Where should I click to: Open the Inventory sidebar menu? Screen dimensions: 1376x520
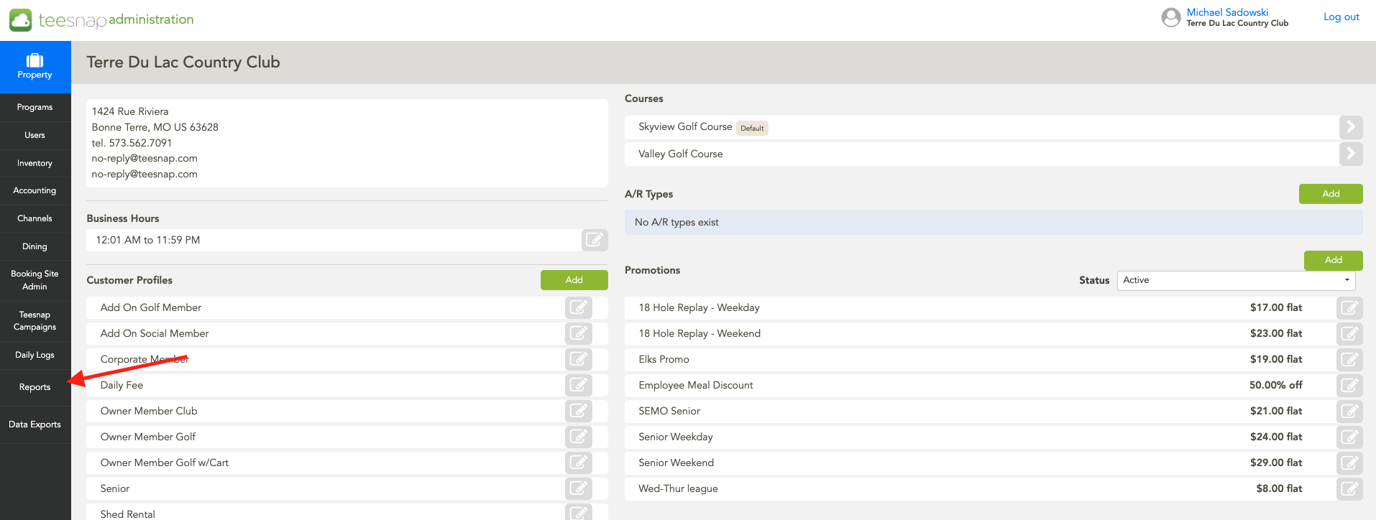point(35,163)
